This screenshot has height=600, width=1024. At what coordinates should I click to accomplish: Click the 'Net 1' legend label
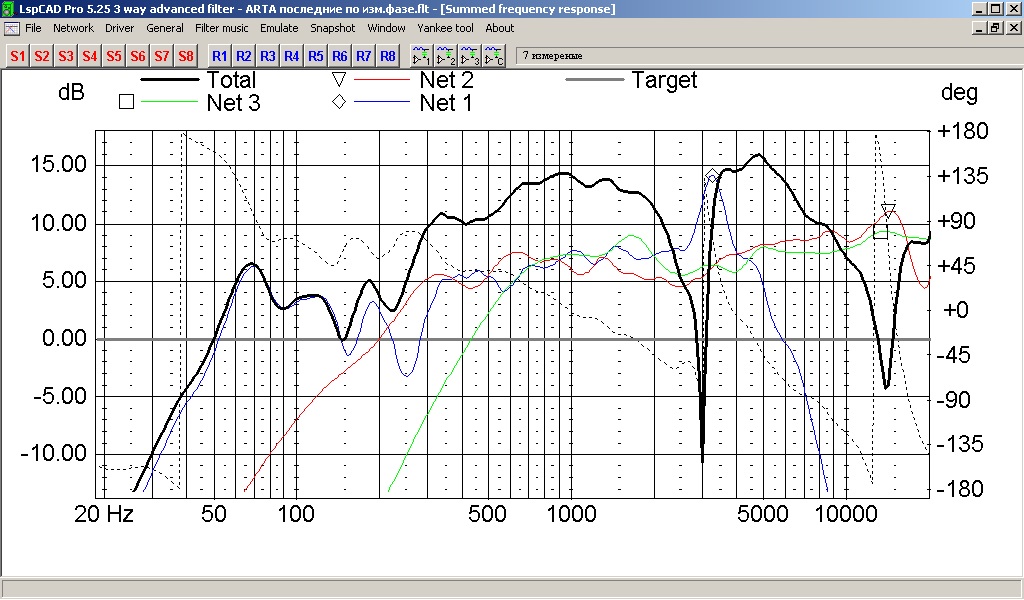click(x=445, y=103)
